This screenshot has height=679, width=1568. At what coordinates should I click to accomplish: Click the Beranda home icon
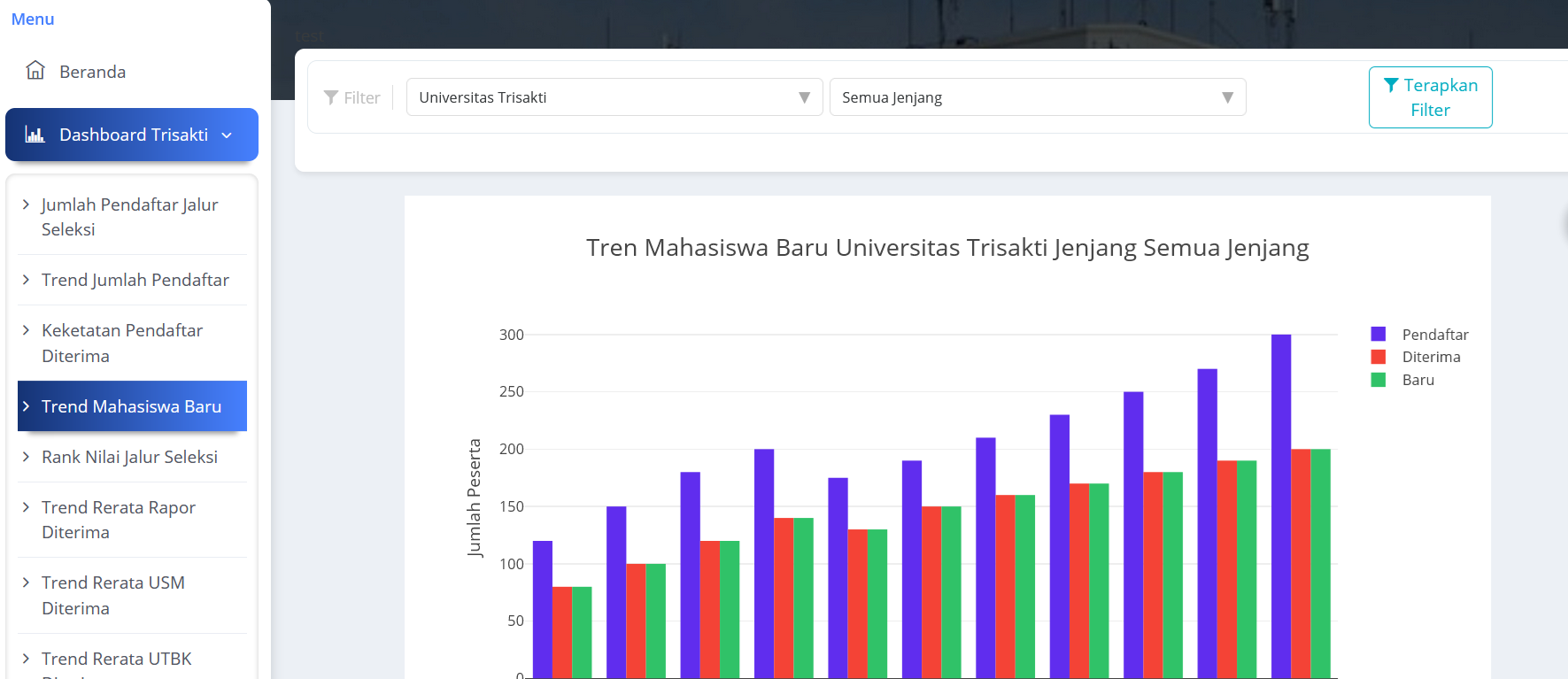coord(35,71)
